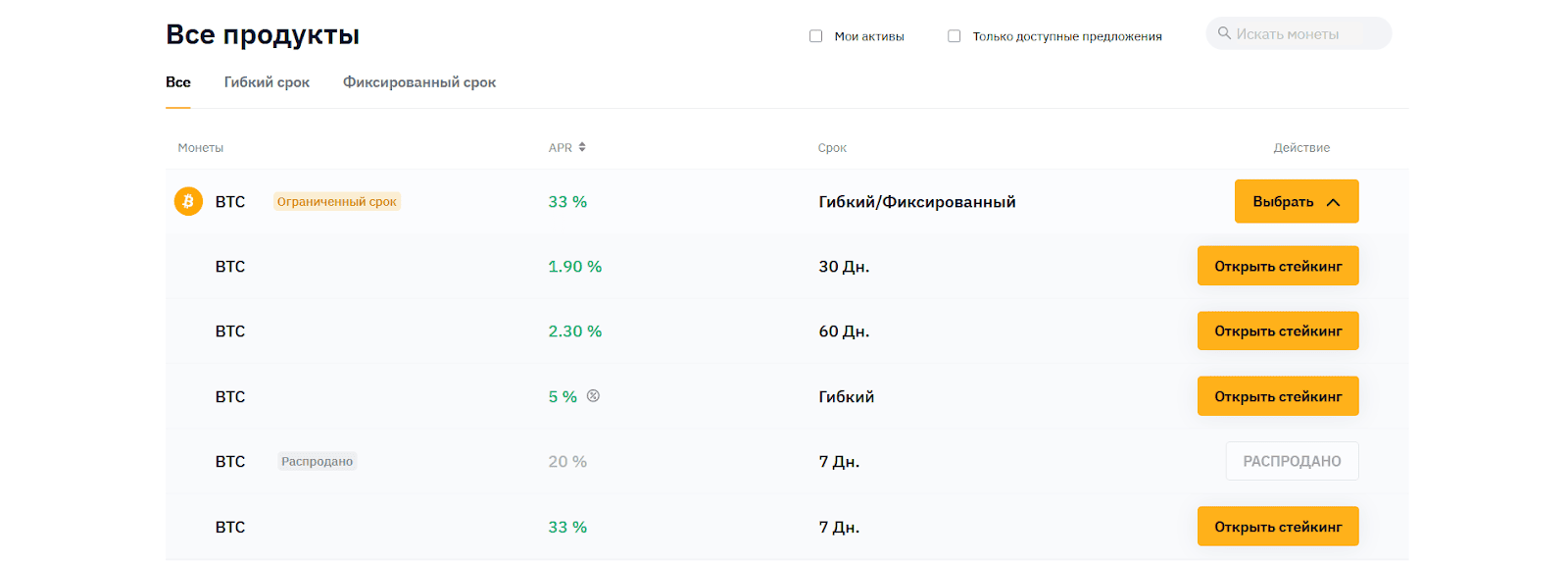
Task: Open staking for BTC 30-day term
Action: [1277, 266]
